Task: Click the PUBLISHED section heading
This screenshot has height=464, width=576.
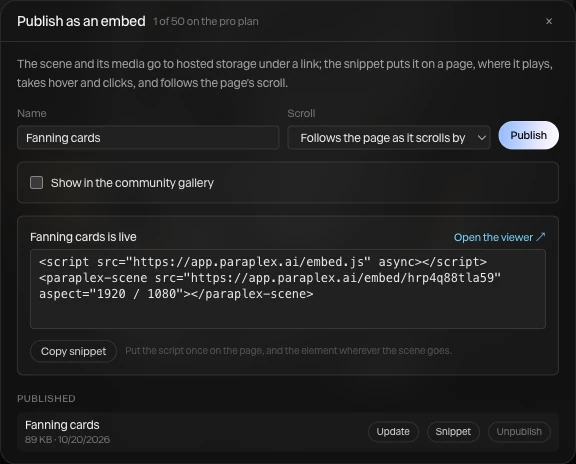Action: pos(46,399)
